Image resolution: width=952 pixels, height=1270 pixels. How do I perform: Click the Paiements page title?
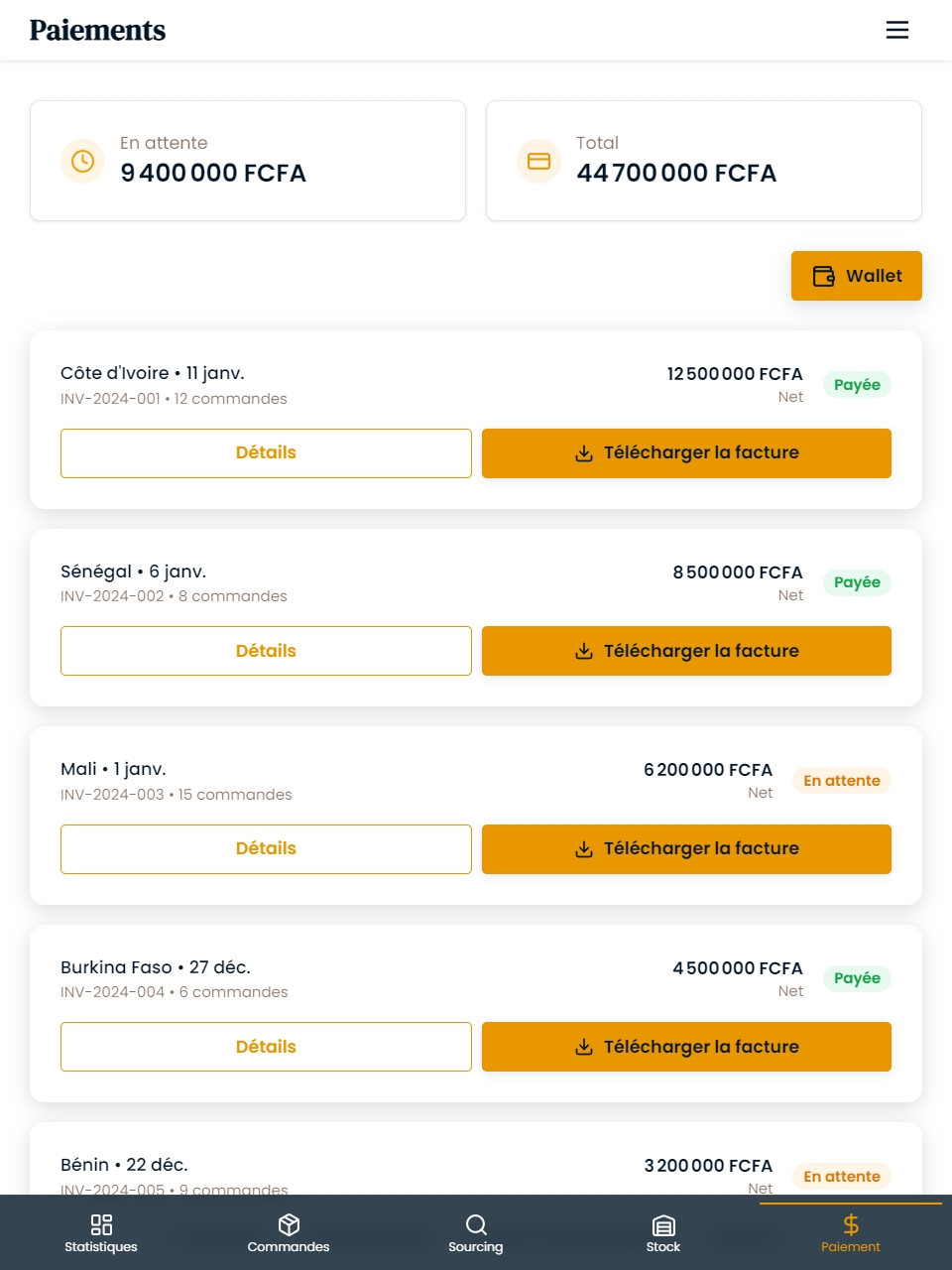pyautogui.click(x=97, y=31)
